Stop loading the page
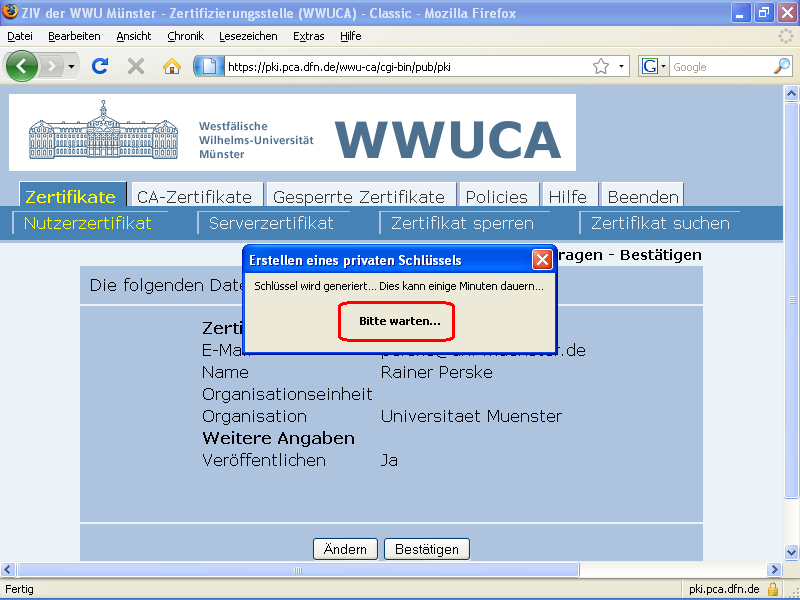The image size is (800, 600). click(x=134, y=66)
